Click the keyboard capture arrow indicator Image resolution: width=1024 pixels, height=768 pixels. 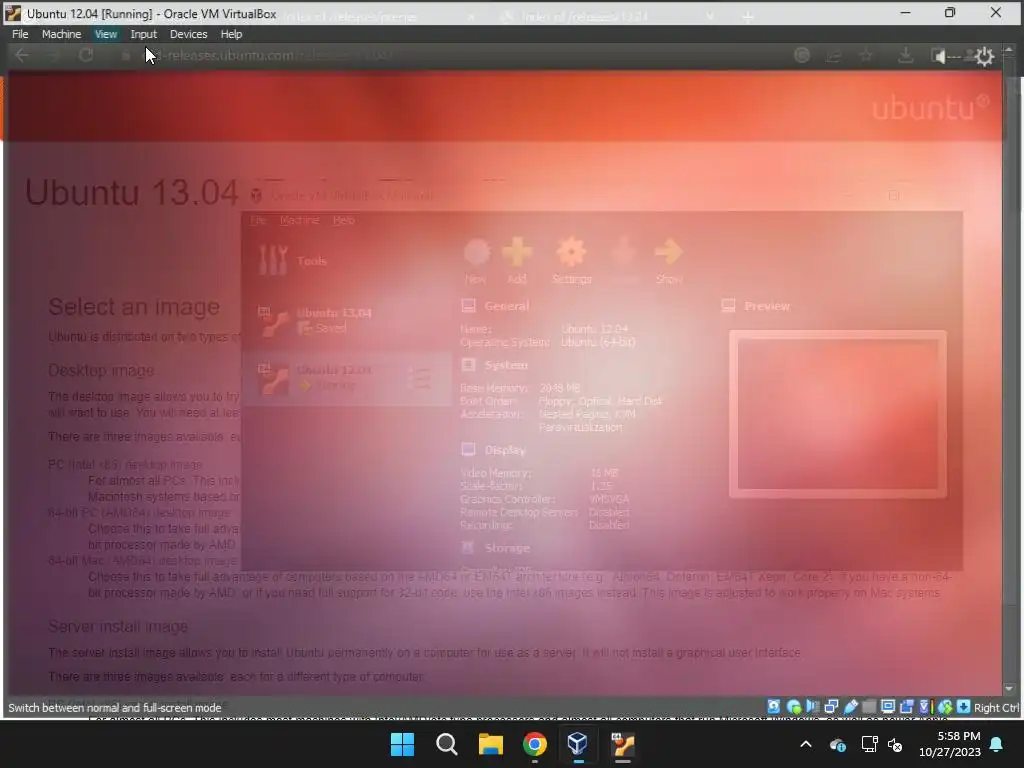coord(963,707)
